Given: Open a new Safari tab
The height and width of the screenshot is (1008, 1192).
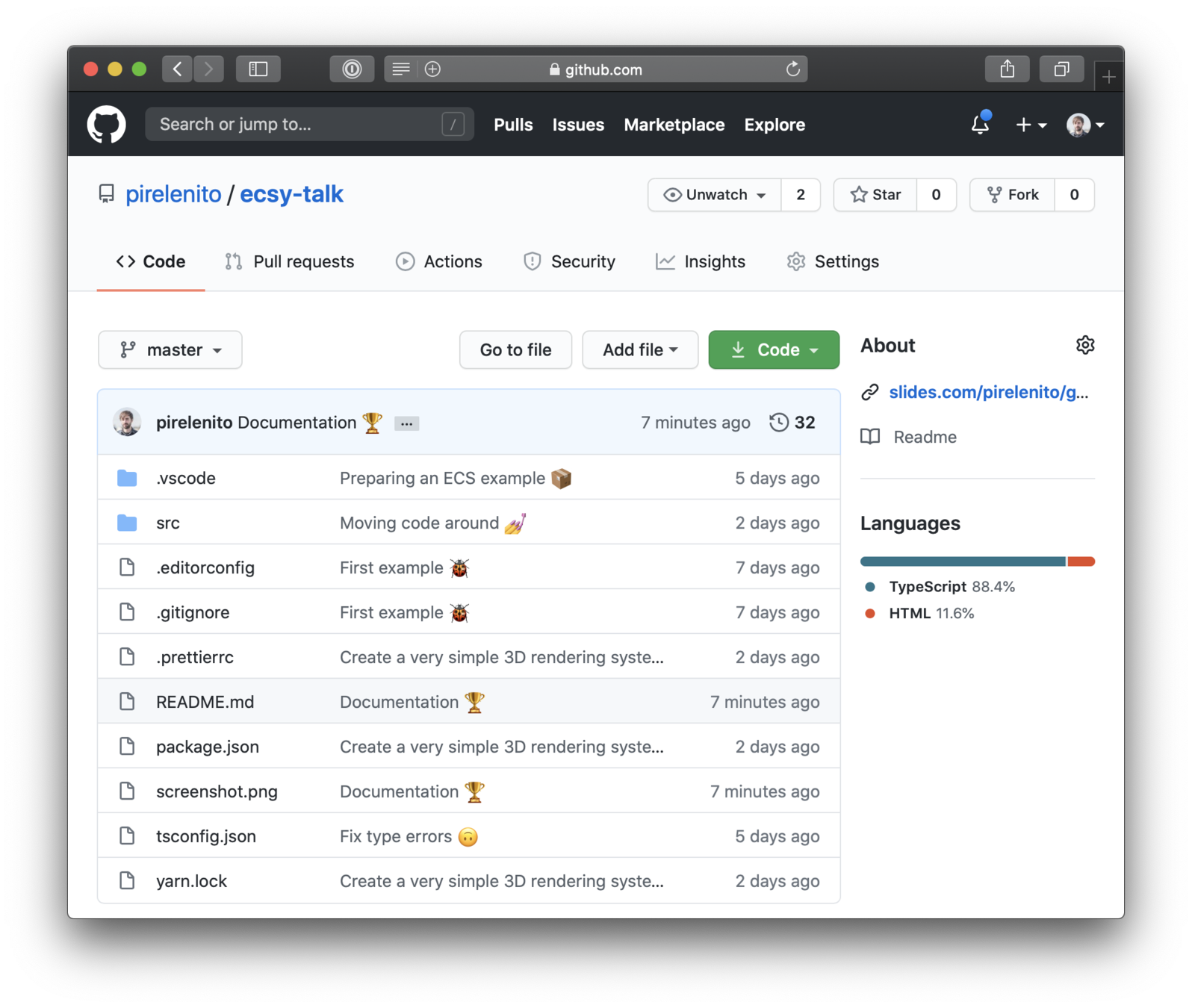Looking at the screenshot, I should tap(1109, 76).
